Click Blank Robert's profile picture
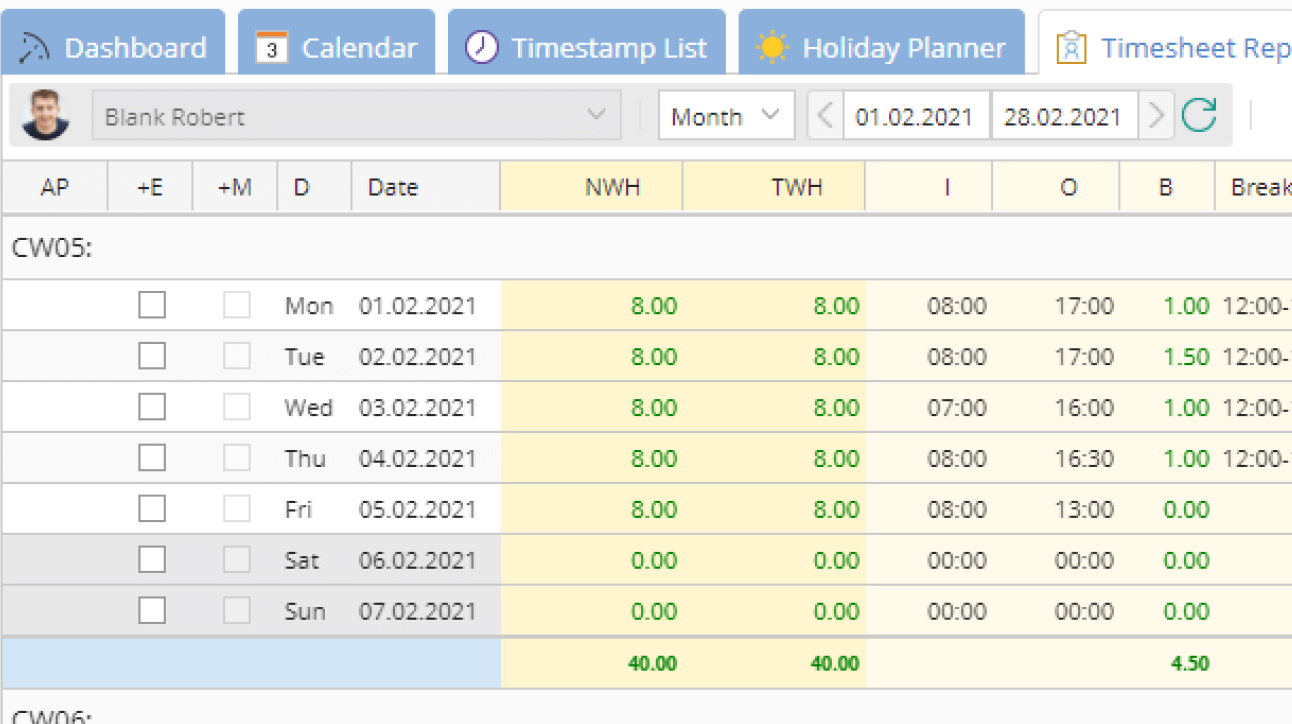 click(x=42, y=114)
